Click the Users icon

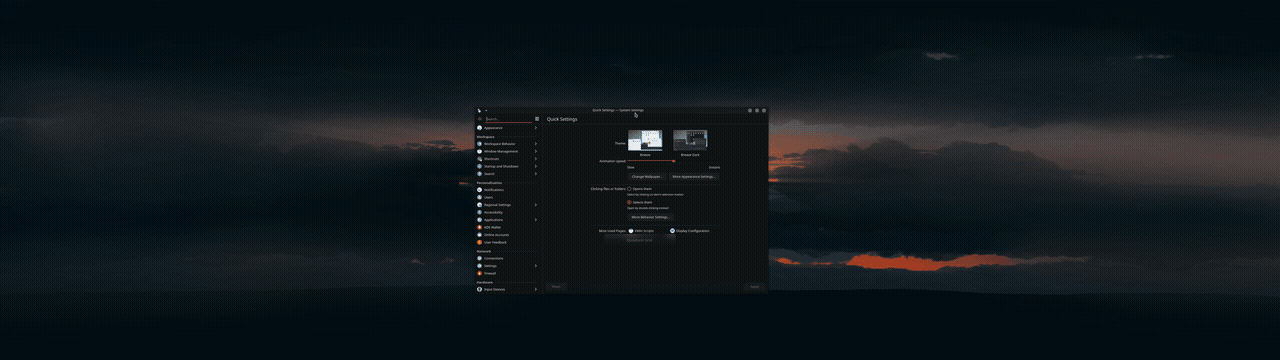click(479, 197)
